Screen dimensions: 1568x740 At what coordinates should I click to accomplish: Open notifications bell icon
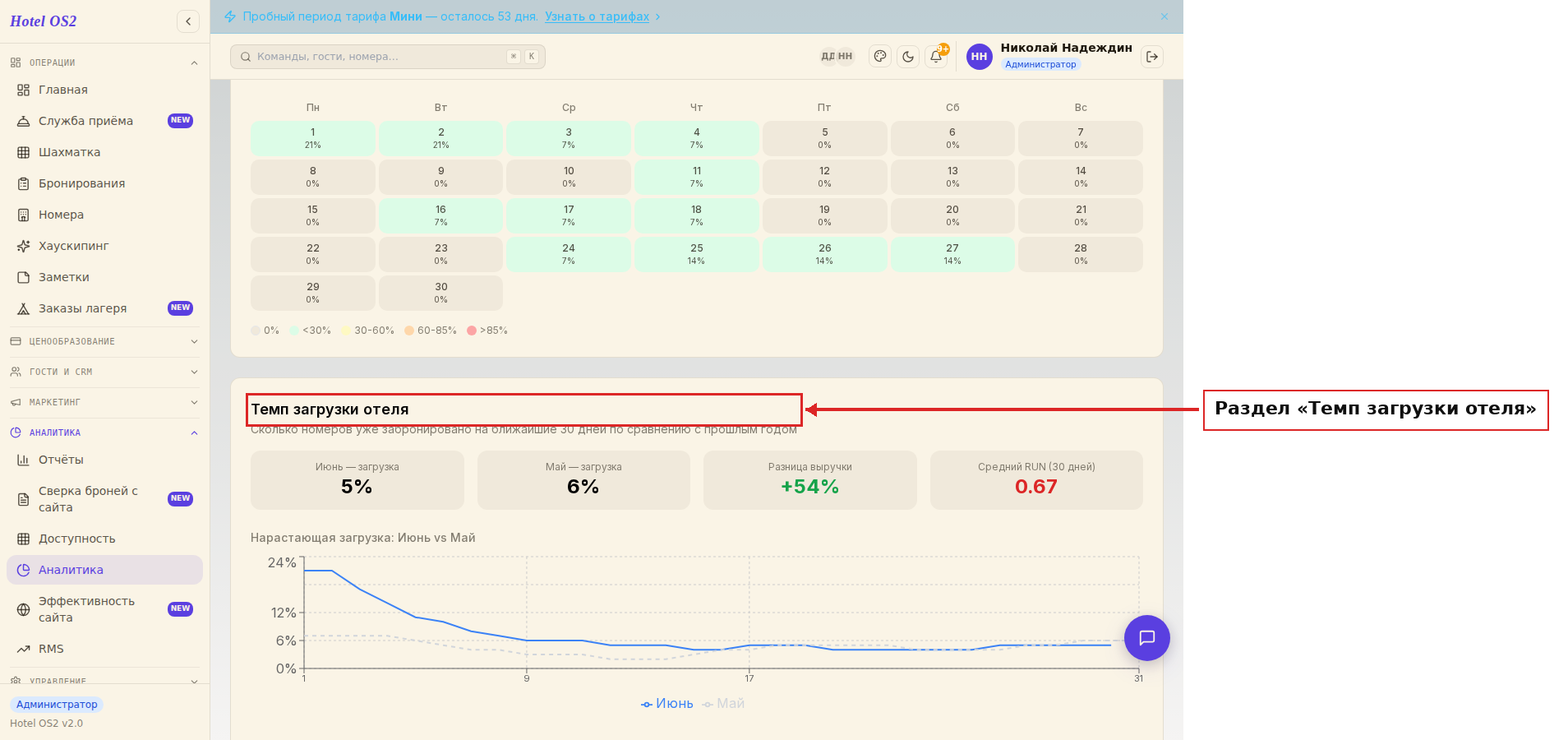click(936, 57)
